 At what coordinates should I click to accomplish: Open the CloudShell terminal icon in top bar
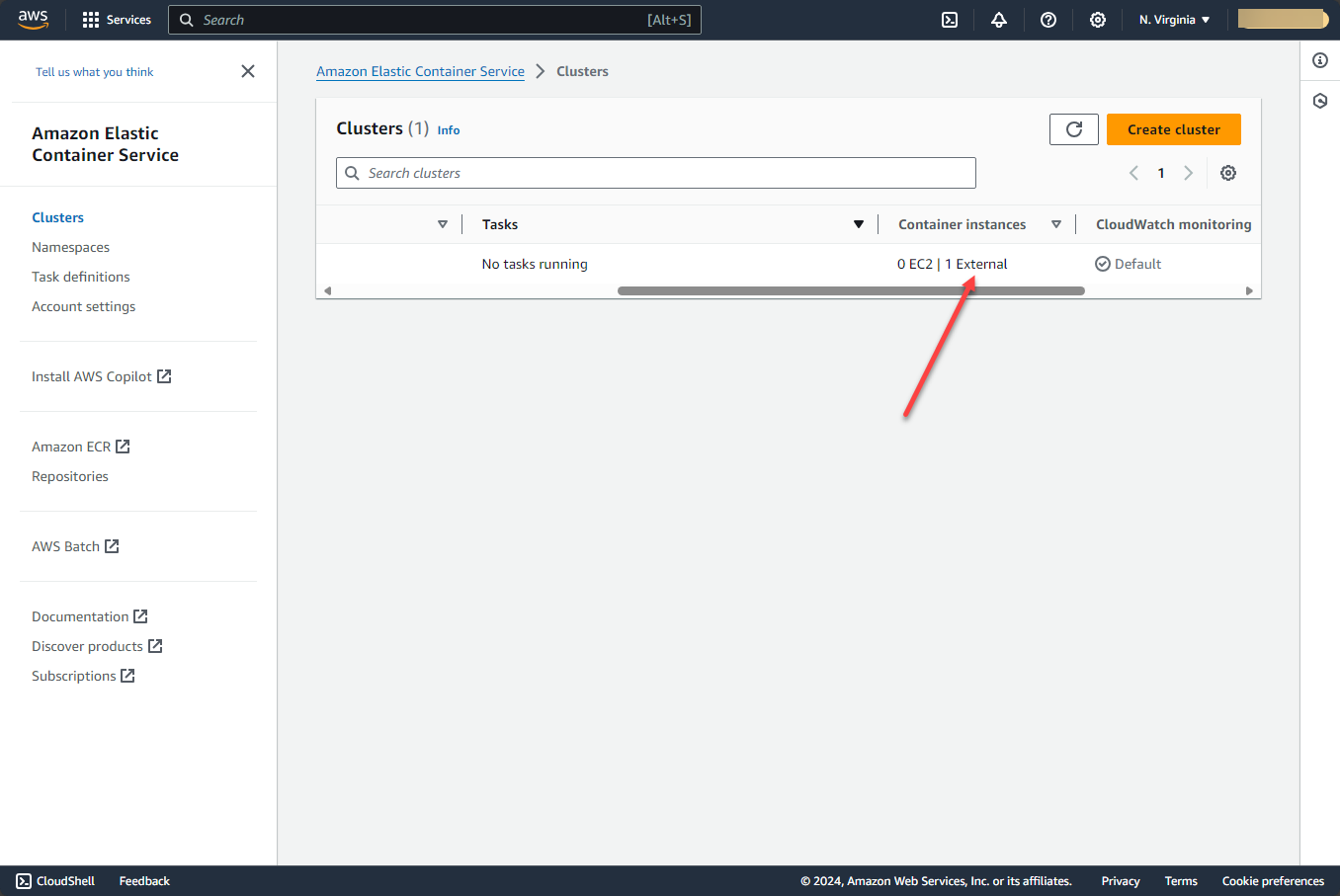[950, 20]
